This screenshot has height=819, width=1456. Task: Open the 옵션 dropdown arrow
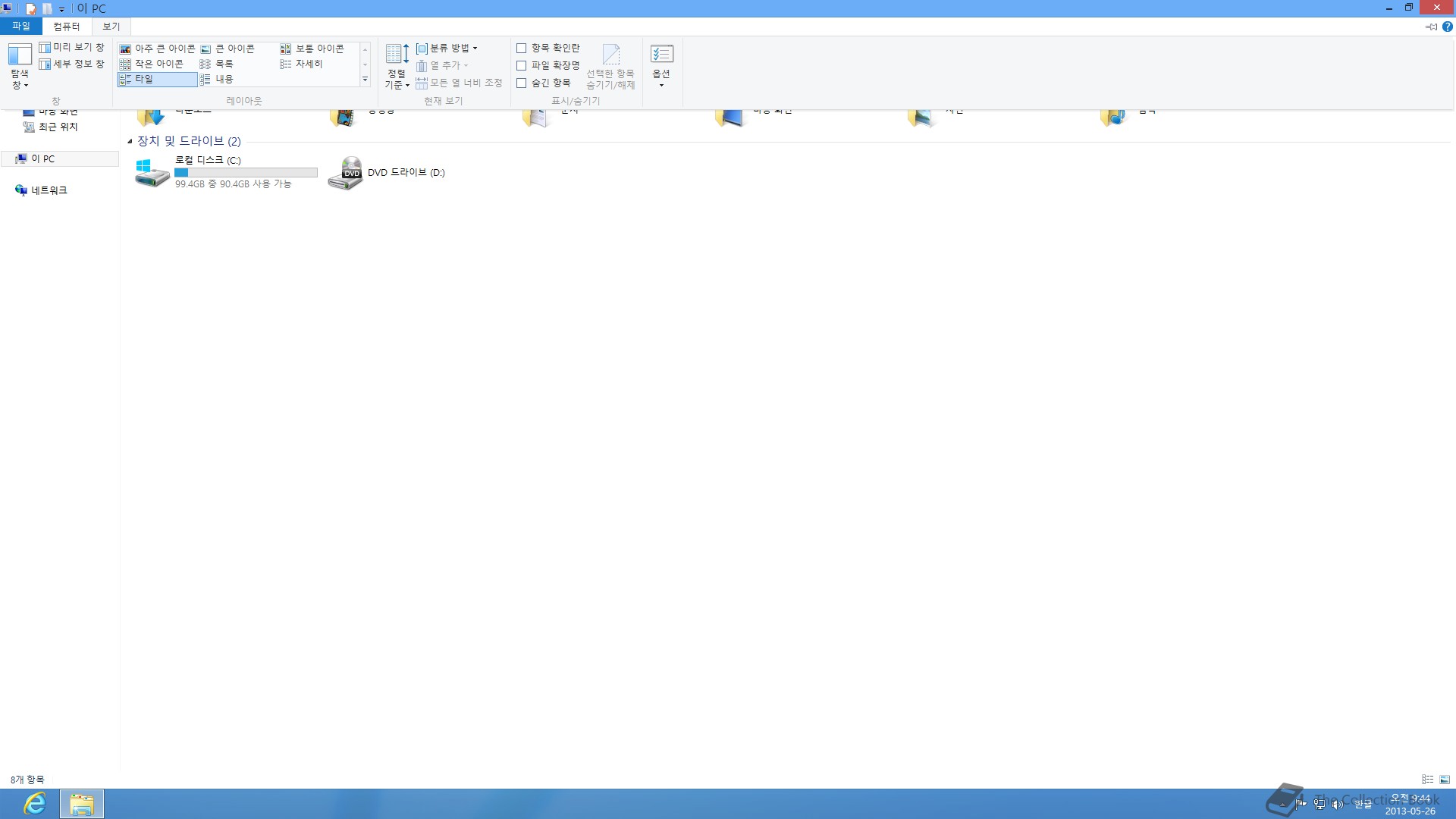click(661, 85)
